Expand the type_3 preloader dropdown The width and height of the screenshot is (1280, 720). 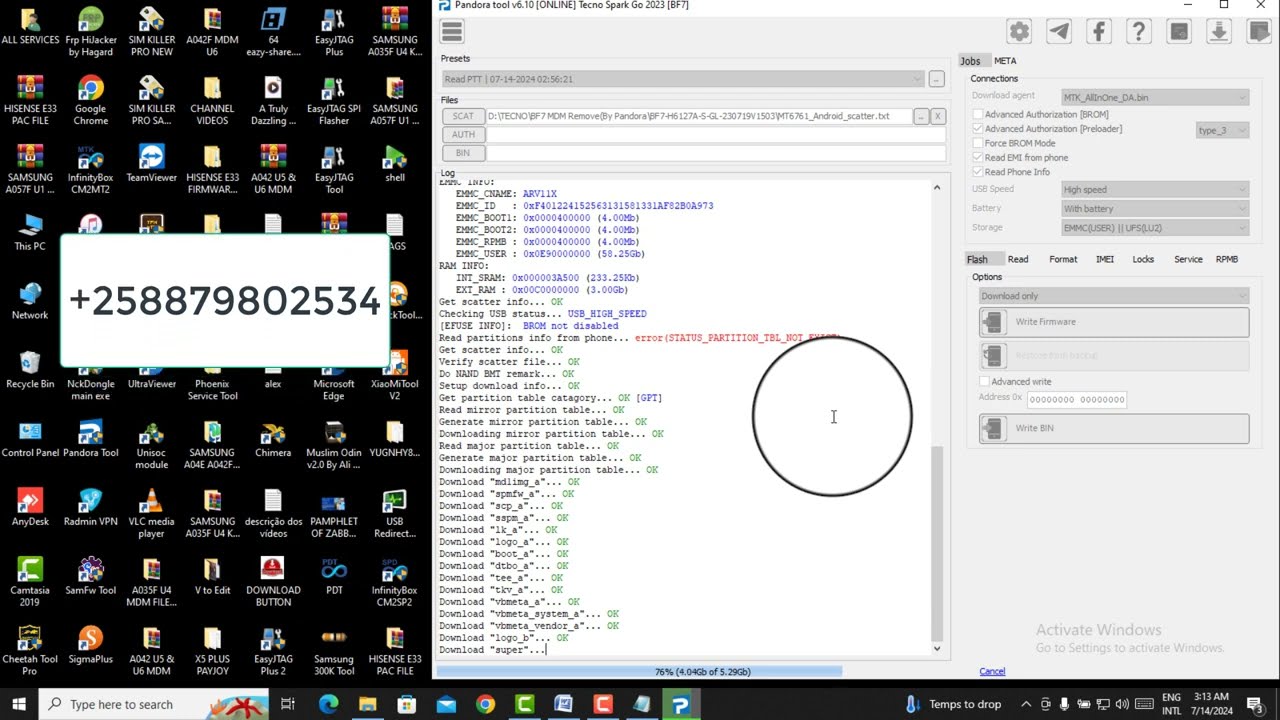click(1222, 130)
